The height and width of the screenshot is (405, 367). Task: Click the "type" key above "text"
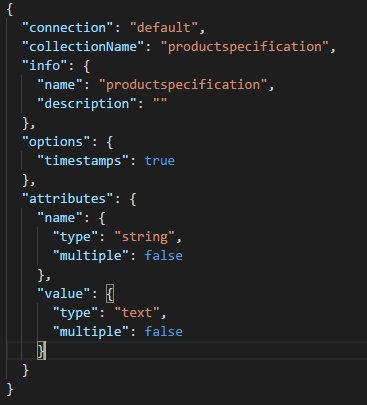(75, 313)
